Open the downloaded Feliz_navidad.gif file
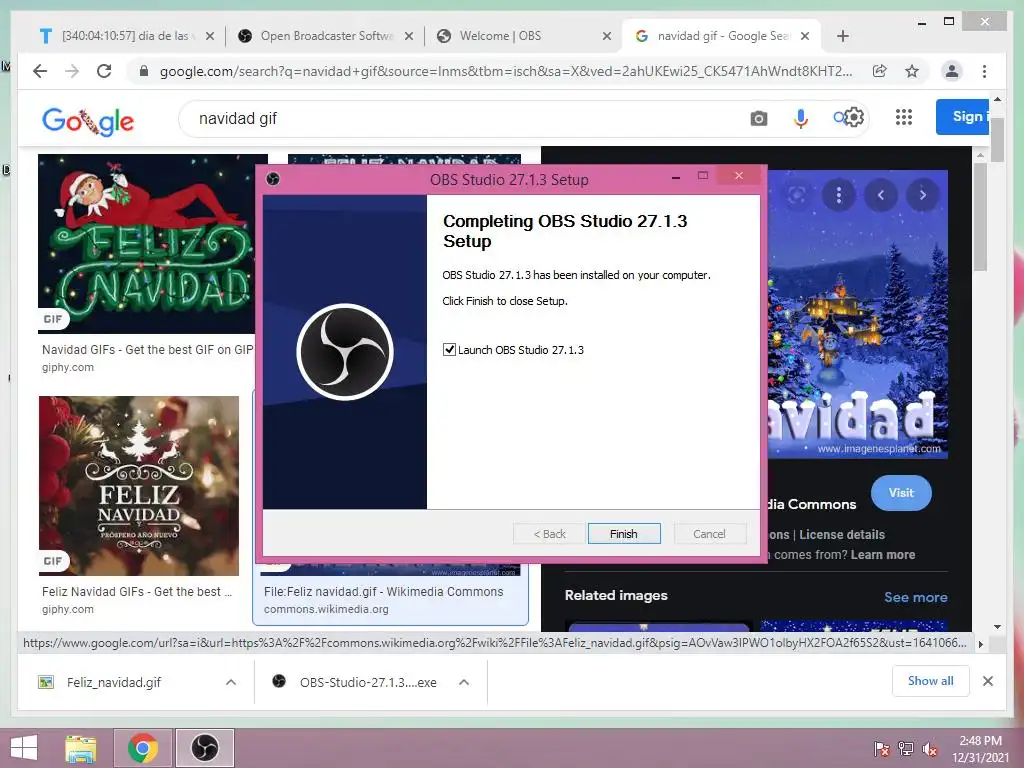The width and height of the screenshot is (1024, 768). point(114,682)
